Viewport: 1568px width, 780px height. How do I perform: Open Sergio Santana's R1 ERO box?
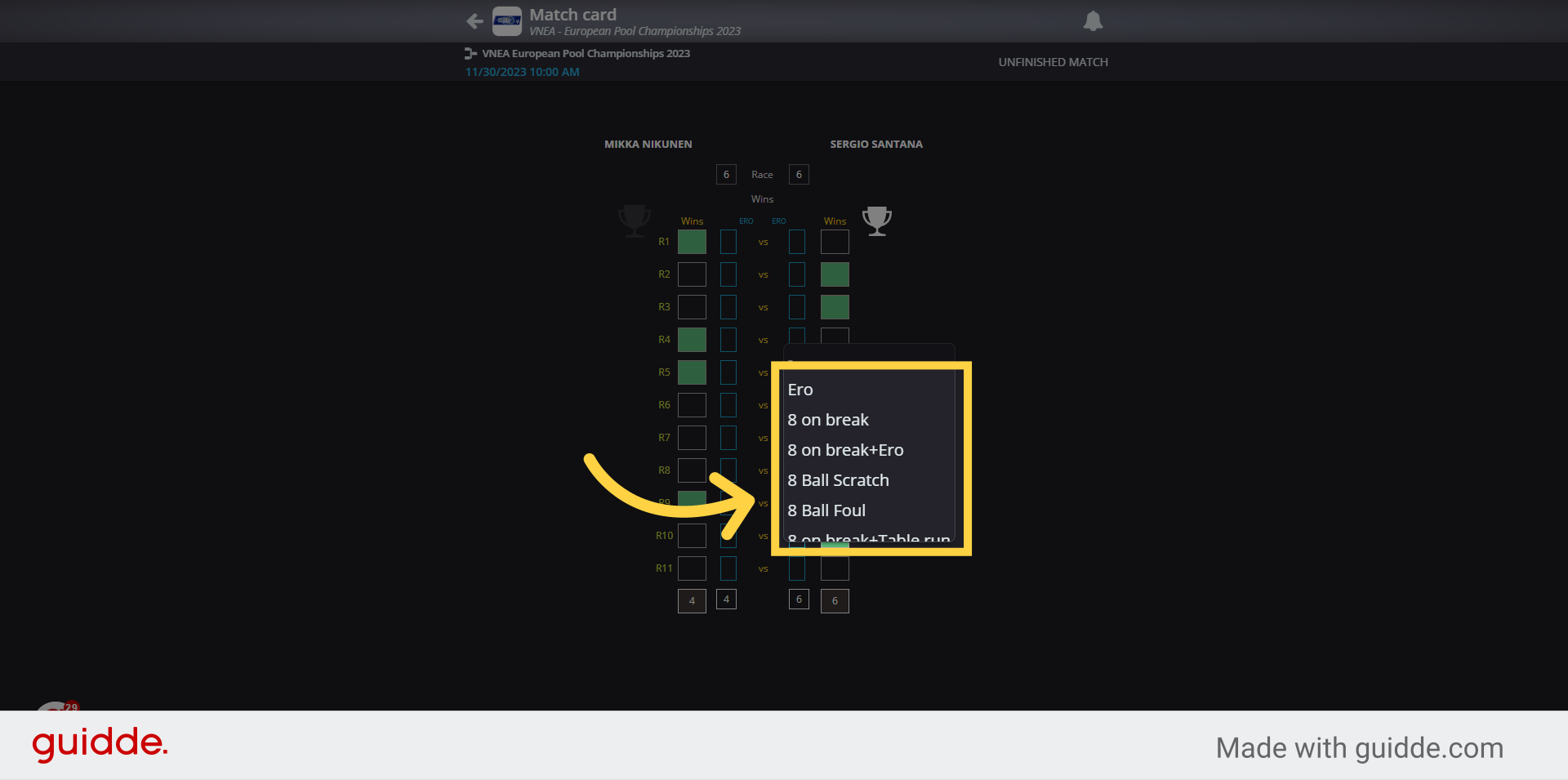pyautogui.click(x=797, y=242)
